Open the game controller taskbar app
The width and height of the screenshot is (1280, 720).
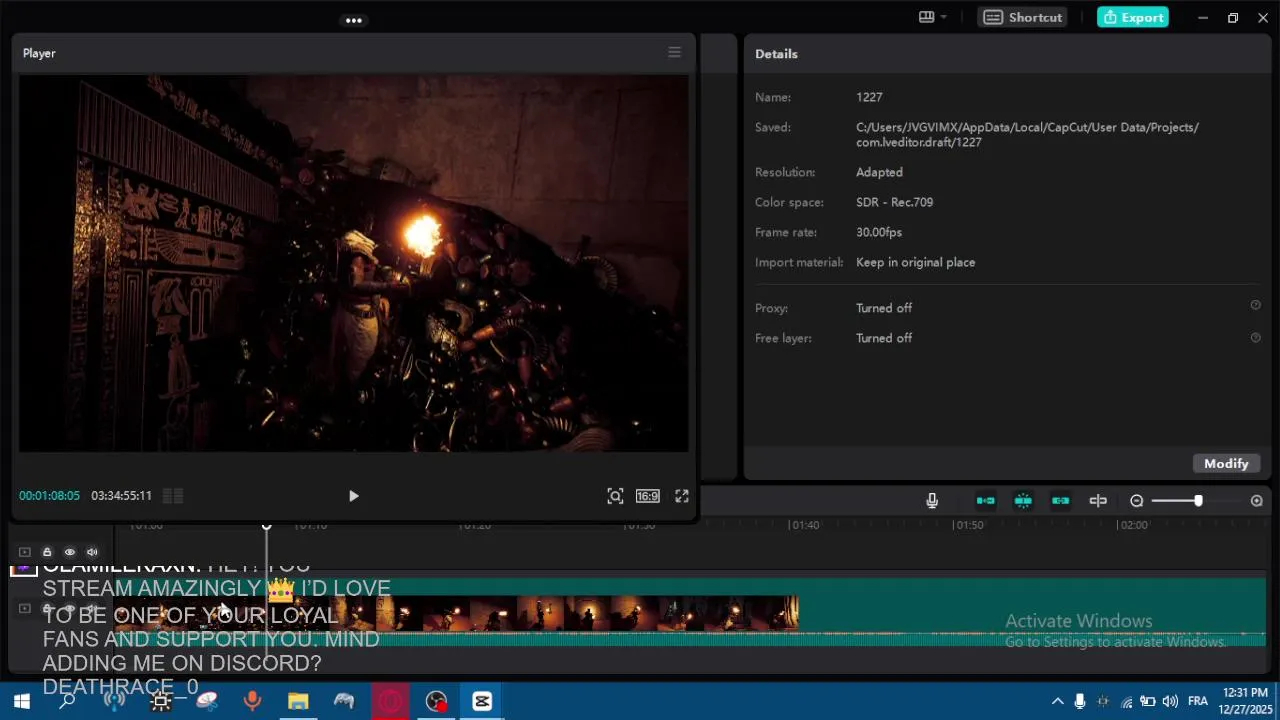click(344, 701)
